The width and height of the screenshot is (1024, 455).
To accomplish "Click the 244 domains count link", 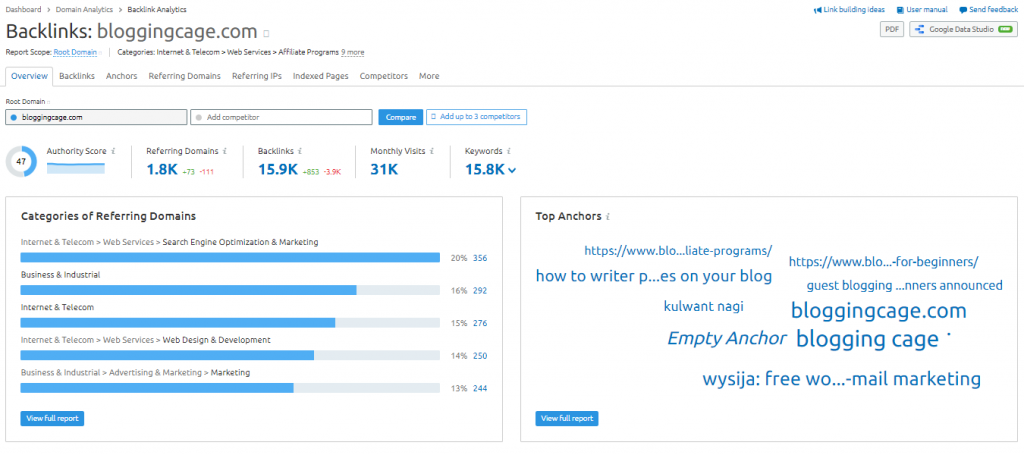I will 480,388.
